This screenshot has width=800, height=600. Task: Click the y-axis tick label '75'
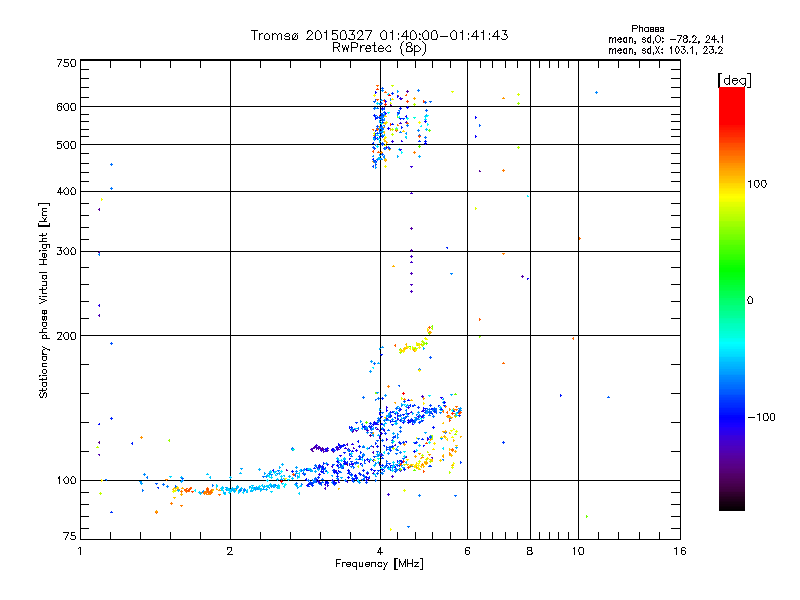pos(70,536)
